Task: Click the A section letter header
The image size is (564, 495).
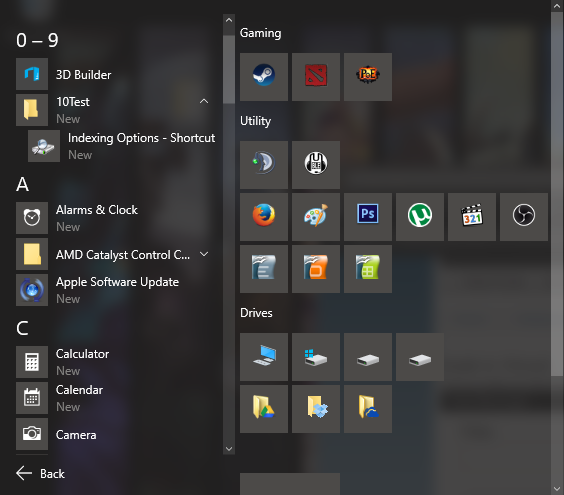Action: pos(22,184)
